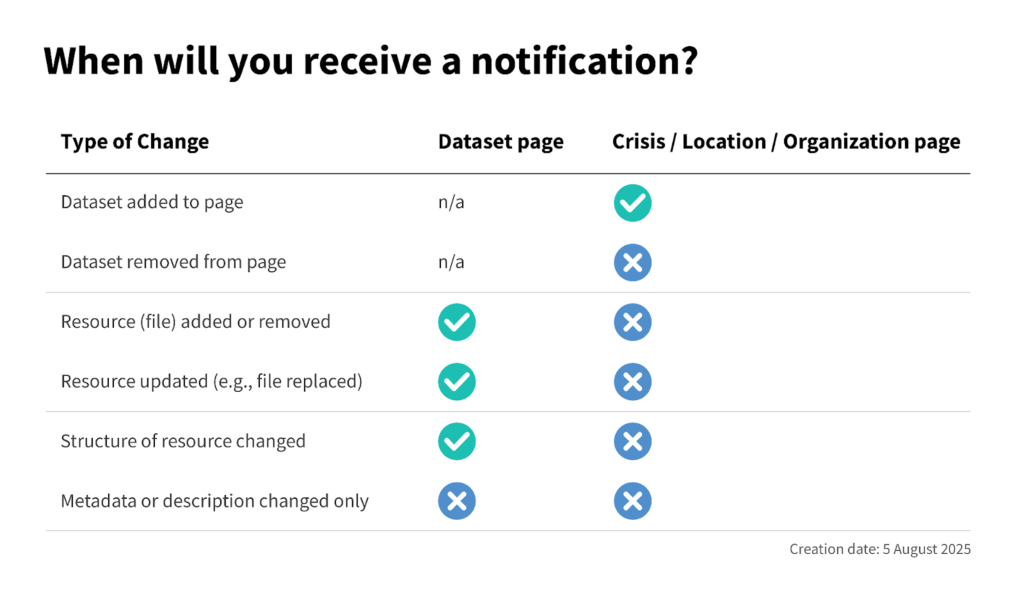Click the blue X for Dataset removed from page
This screenshot has height=598, width=1024.
[632, 263]
